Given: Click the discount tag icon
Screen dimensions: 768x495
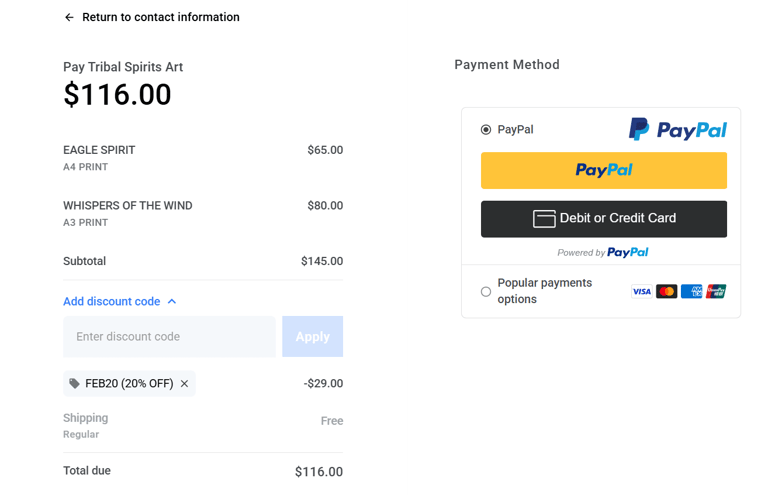Looking at the screenshot, I should [x=75, y=383].
